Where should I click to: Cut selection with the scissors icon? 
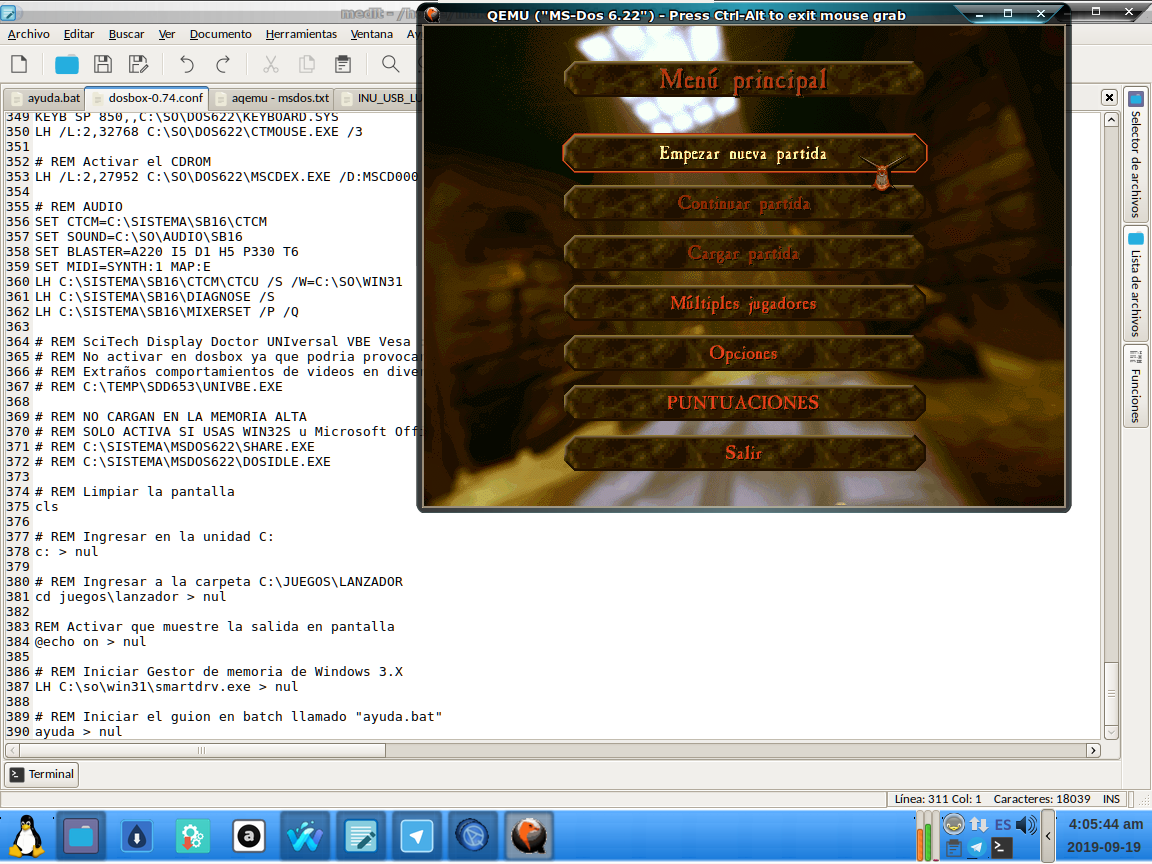point(271,65)
